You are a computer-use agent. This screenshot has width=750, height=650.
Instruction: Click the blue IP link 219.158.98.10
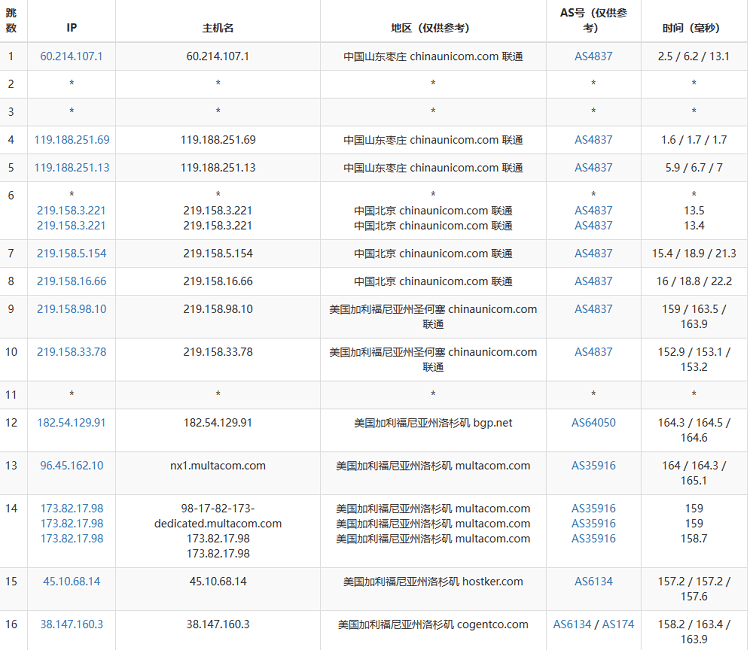[72, 309]
